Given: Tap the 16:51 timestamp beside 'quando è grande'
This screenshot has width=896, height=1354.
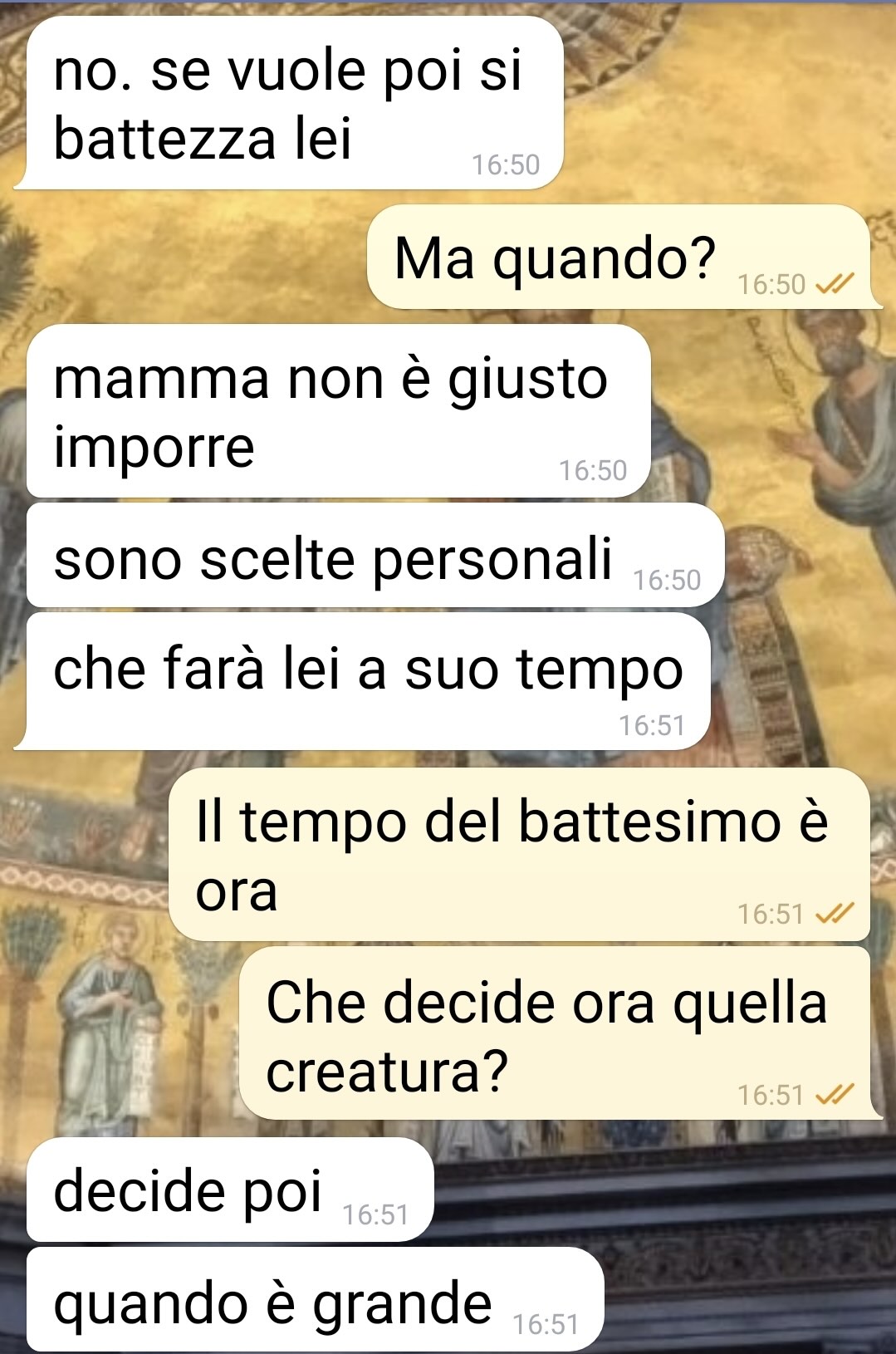Looking at the screenshot, I should tap(546, 1324).
